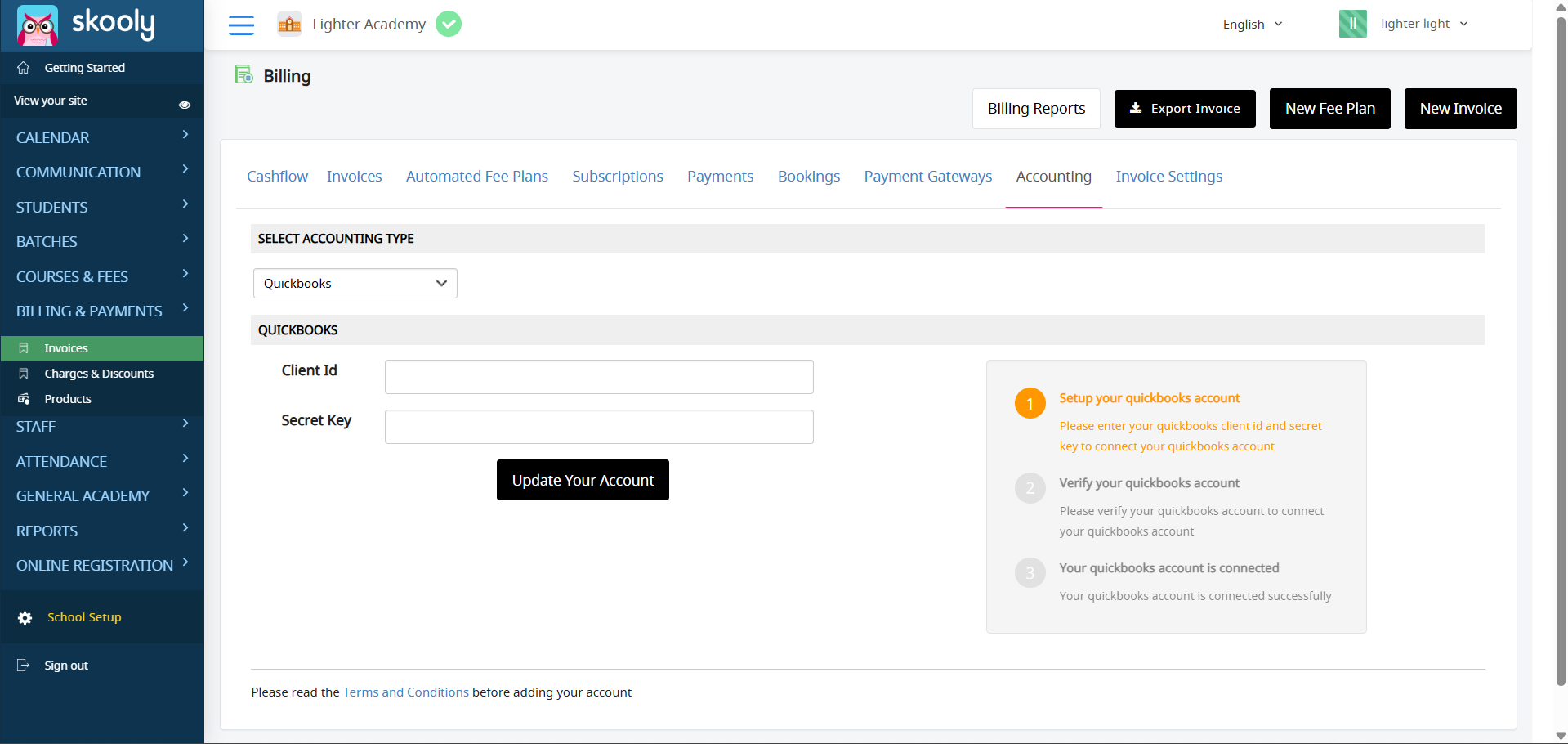The image size is (1568, 744).
Task: Click the Export Invoice button
Action: (x=1185, y=109)
